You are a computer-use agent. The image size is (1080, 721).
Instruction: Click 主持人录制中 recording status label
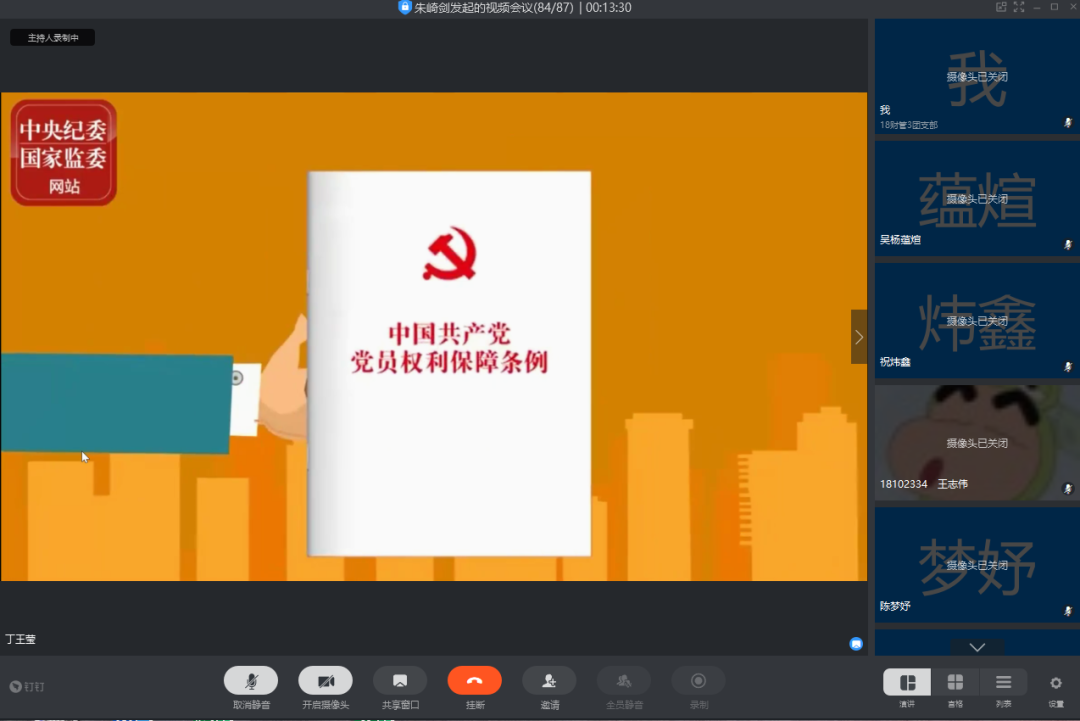tap(53, 38)
